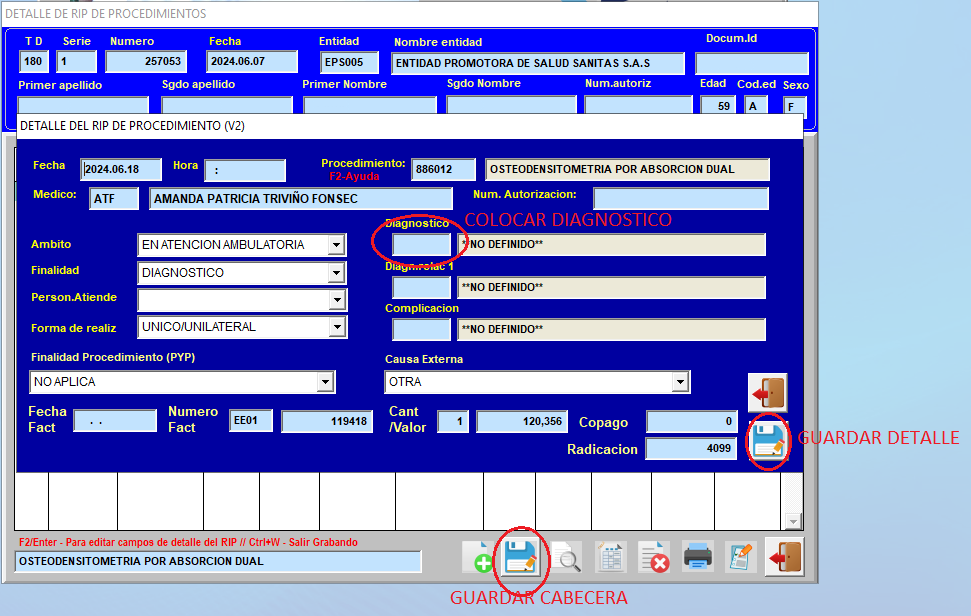Delete the record with the red X document icon
The height and width of the screenshot is (616, 971).
pyautogui.click(x=654, y=557)
